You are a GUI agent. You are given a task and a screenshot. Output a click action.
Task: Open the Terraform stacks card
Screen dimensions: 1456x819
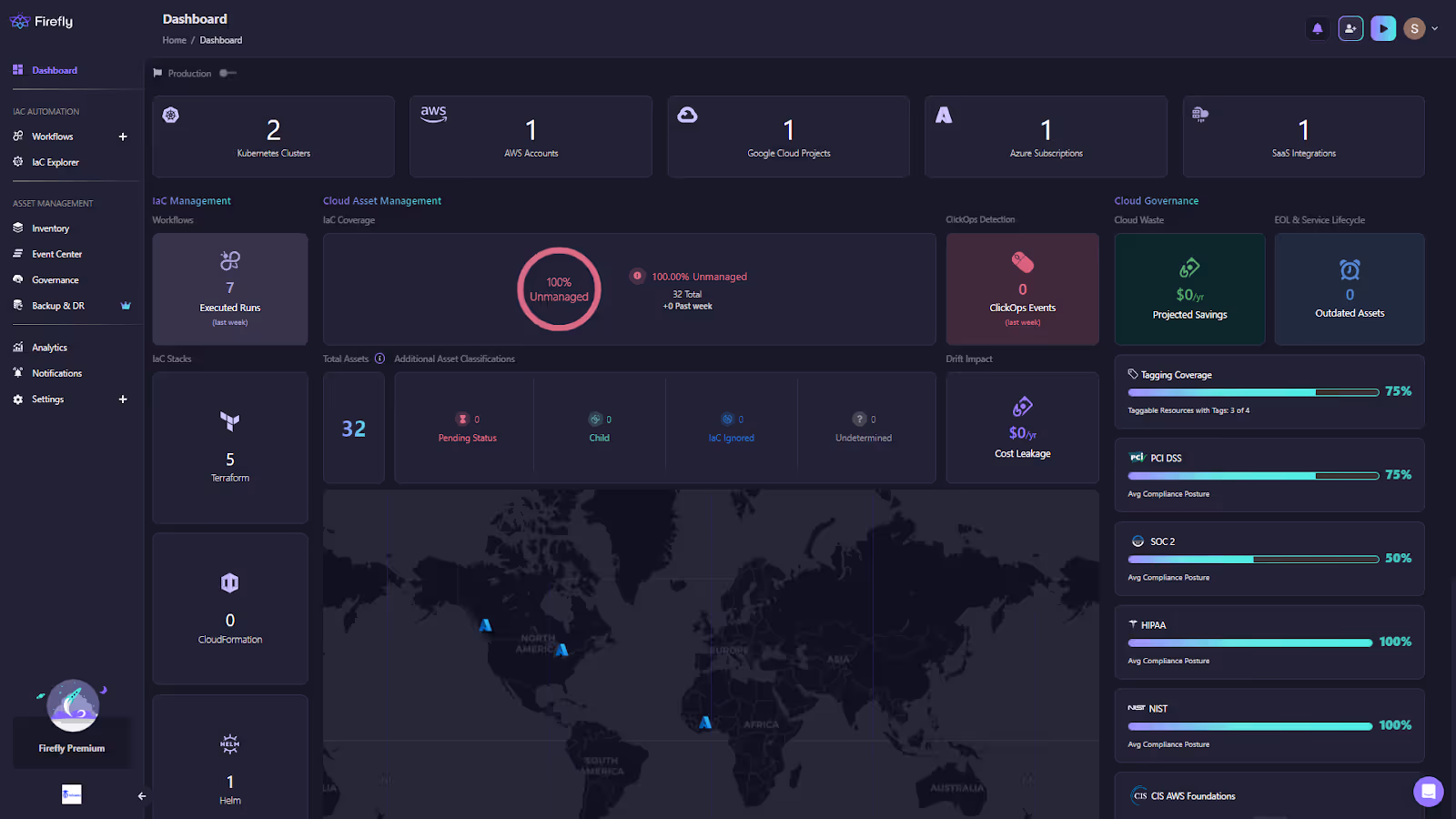(230, 448)
